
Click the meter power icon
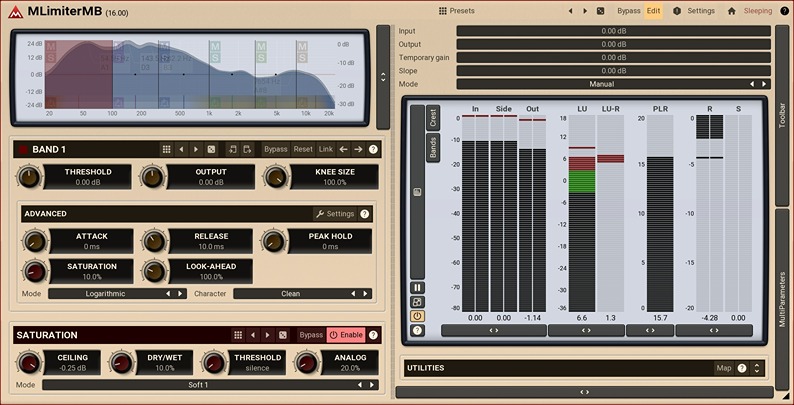418,316
